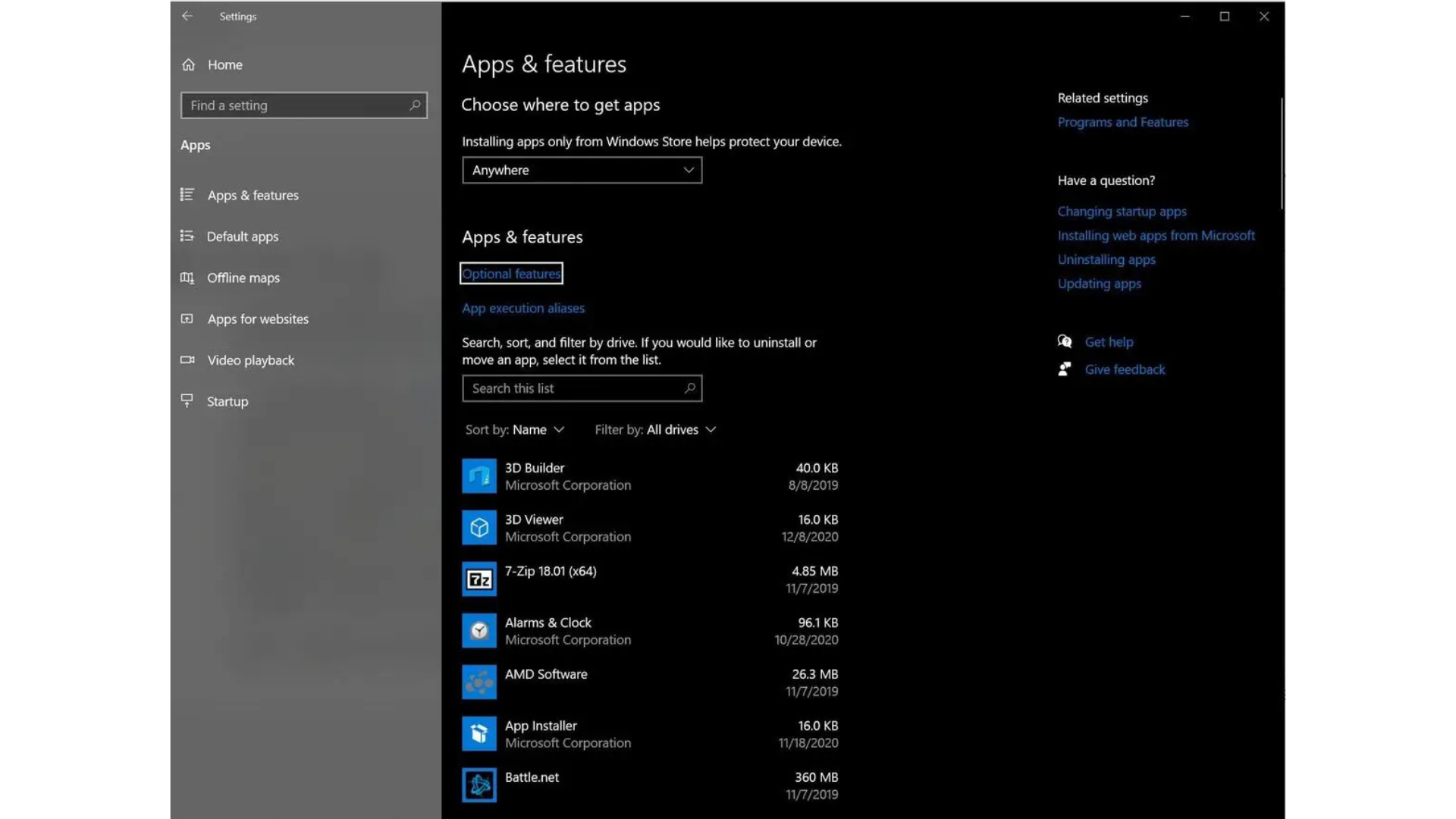Image resolution: width=1456 pixels, height=819 pixels.
Task: Click the vertical scrollbar on the right
Action: (x=1282, y=153)
